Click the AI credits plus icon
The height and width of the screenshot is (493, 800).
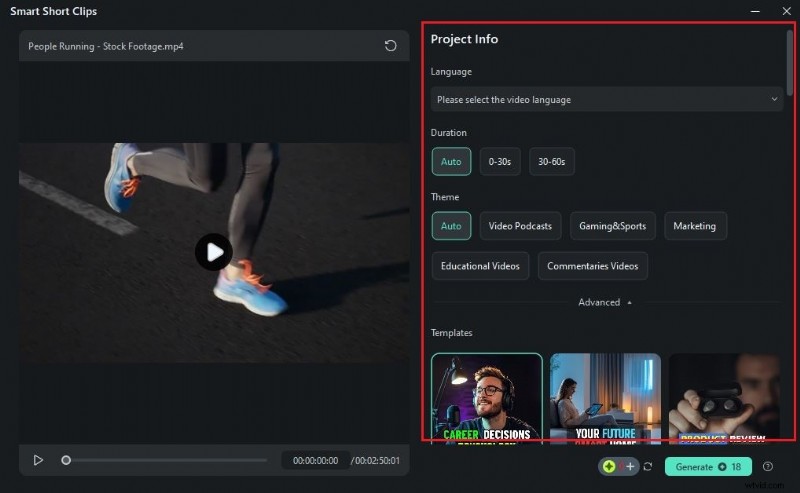point(629,467)
